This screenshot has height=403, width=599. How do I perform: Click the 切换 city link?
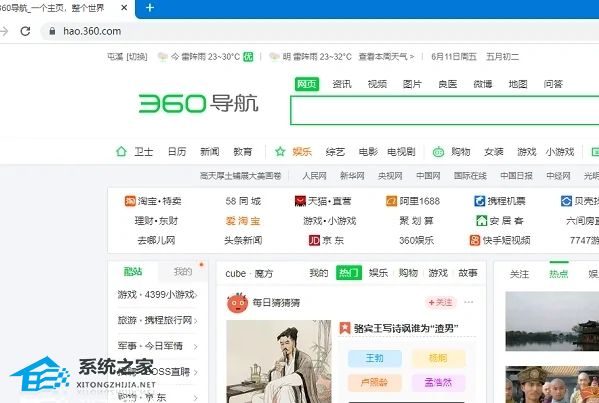137,57
